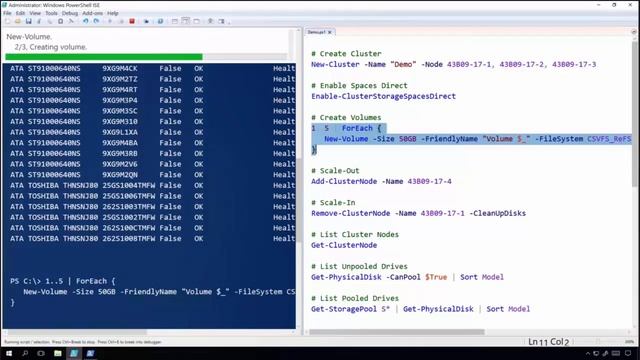Click the green New-Volume progress bar
Viewport: 640px width, 360px height.
click(104, 57)
